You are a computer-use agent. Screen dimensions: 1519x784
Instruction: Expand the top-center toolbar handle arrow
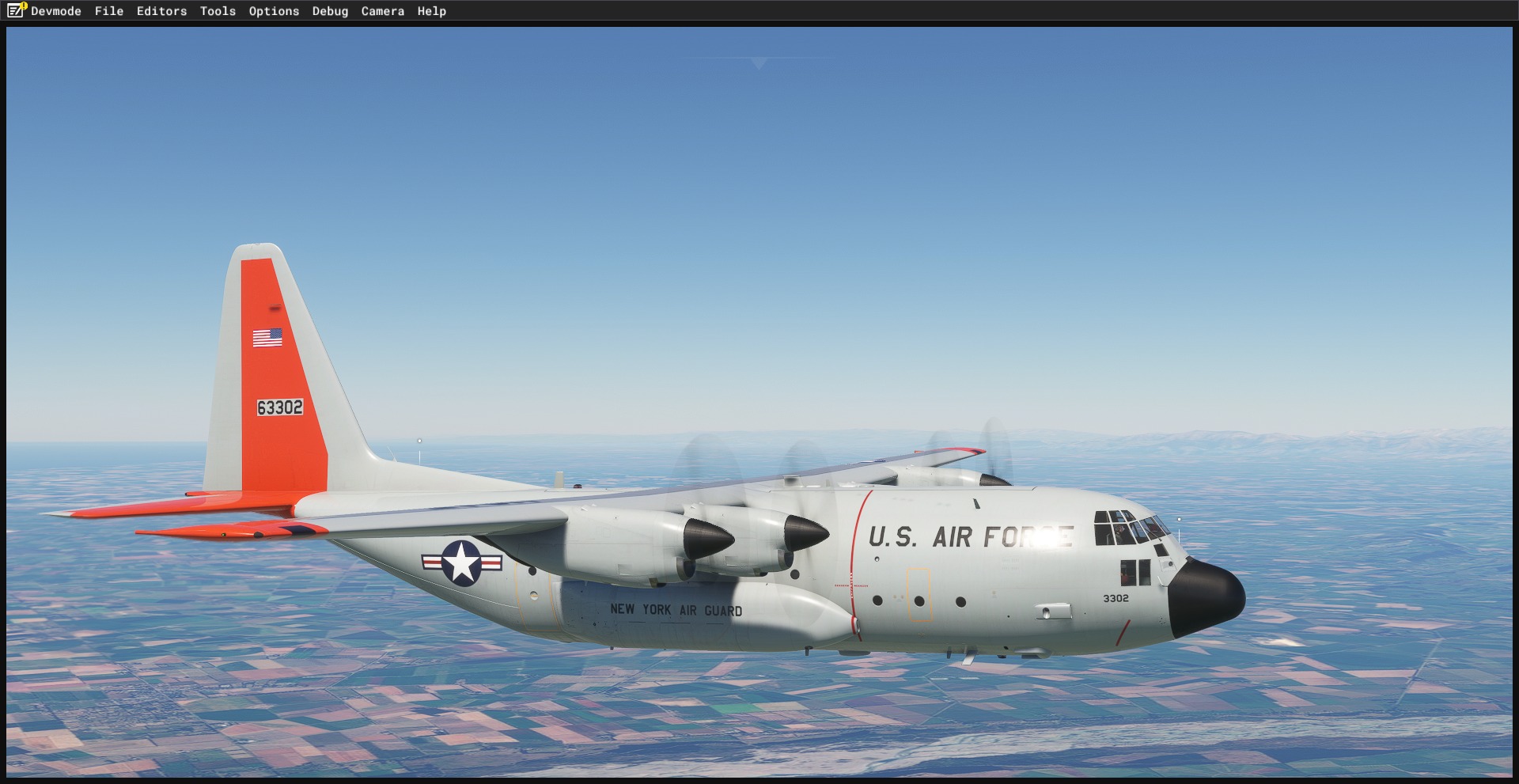(x=759, y=63)
